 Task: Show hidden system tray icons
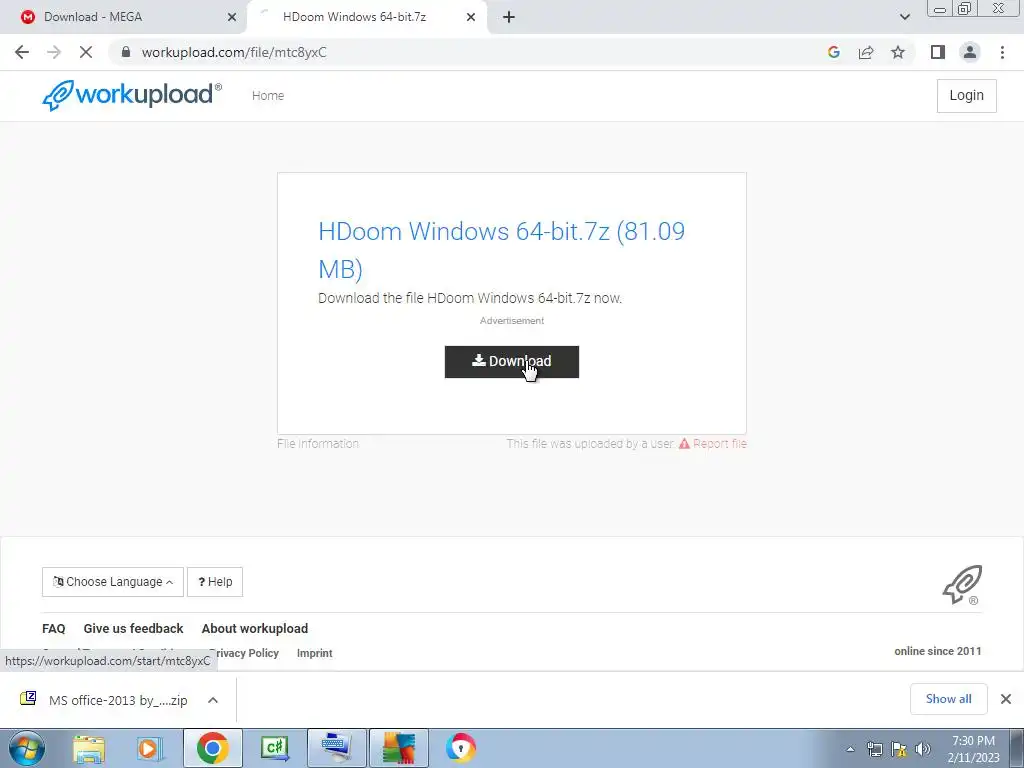coord(850,750)
